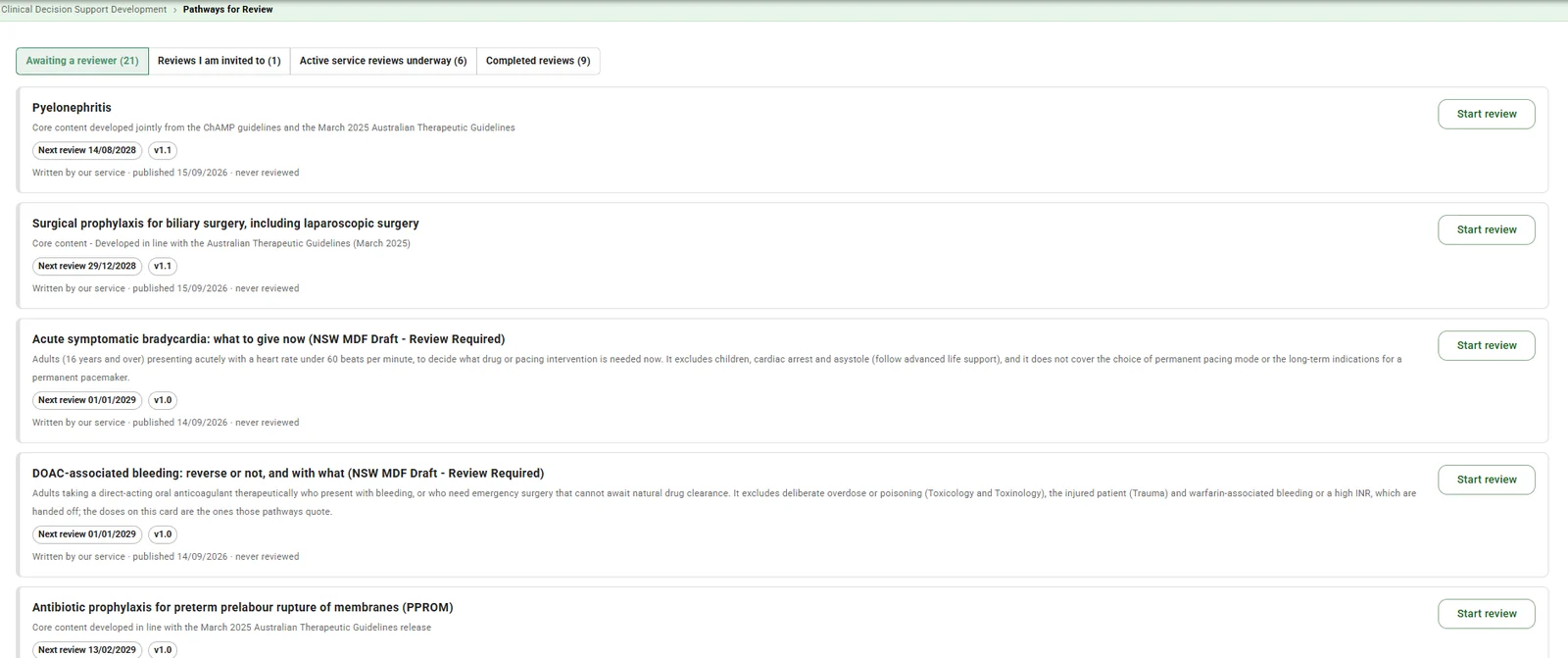Click the Pathways for Review breadcrumb
Screen dimensions: 1568x658
click(228, 10)
